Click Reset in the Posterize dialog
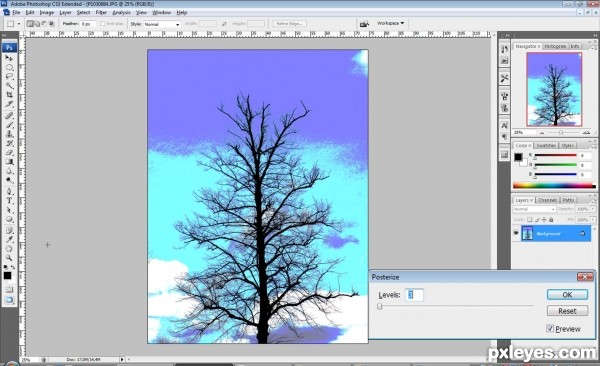The height and width of the screenshot is (366, 600). pyautogui.click(x=567, y=311)
